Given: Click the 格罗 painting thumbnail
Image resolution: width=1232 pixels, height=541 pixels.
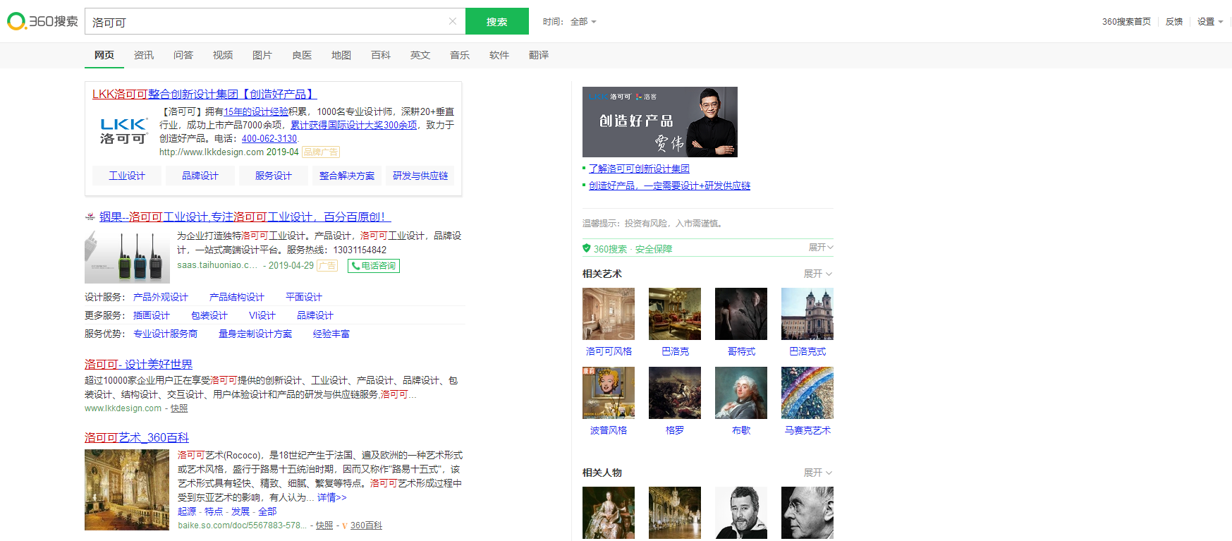Looking at the screenshot, I should click(x=675, y=393).
